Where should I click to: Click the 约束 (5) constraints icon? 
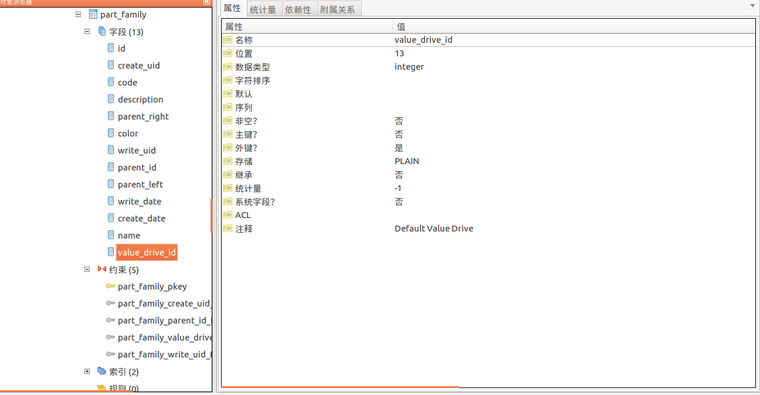tap(102, 269)
